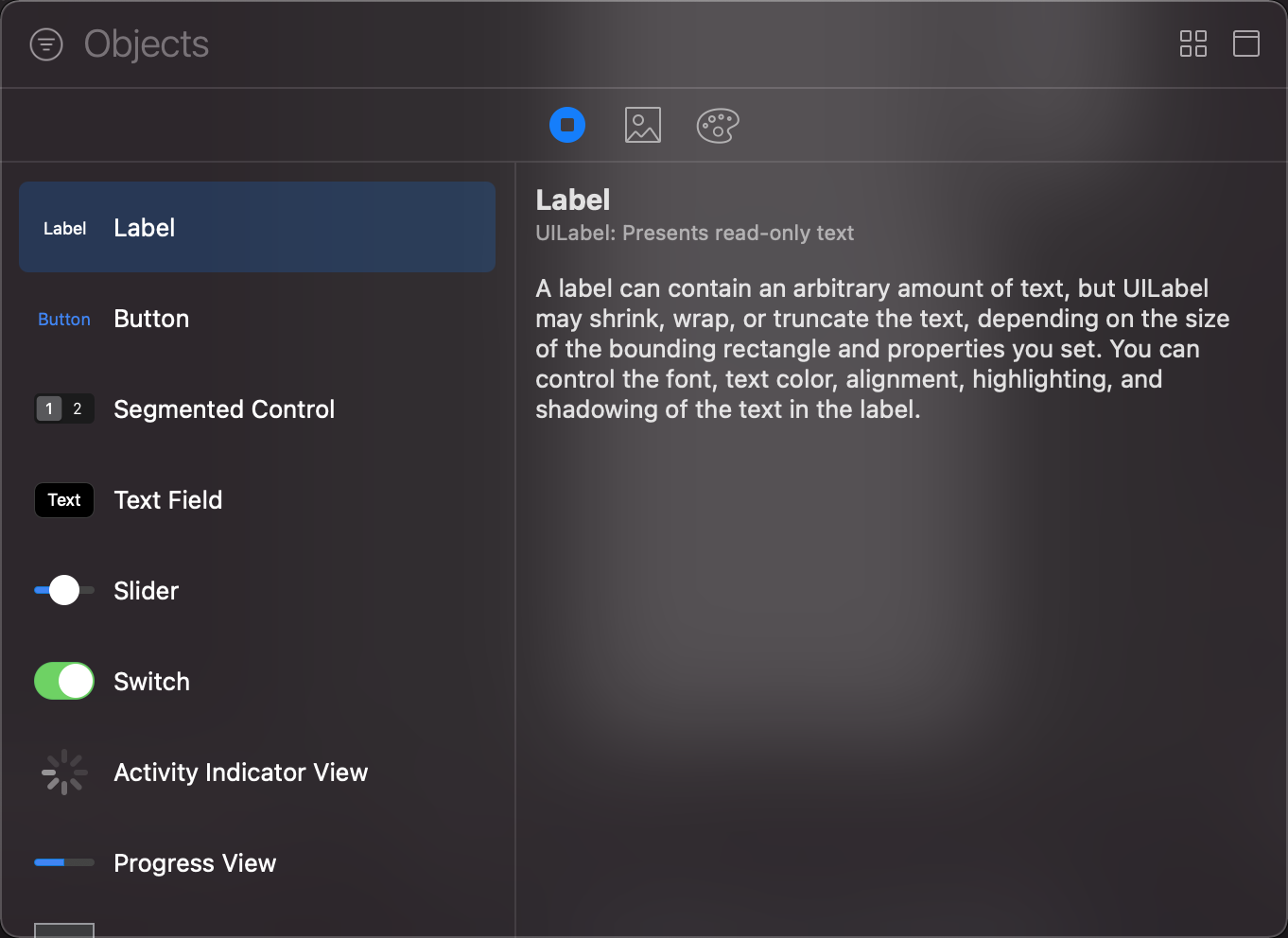Click the single-pane view icon
This screenshot has height=938, width=1288.
[1245, 43]
